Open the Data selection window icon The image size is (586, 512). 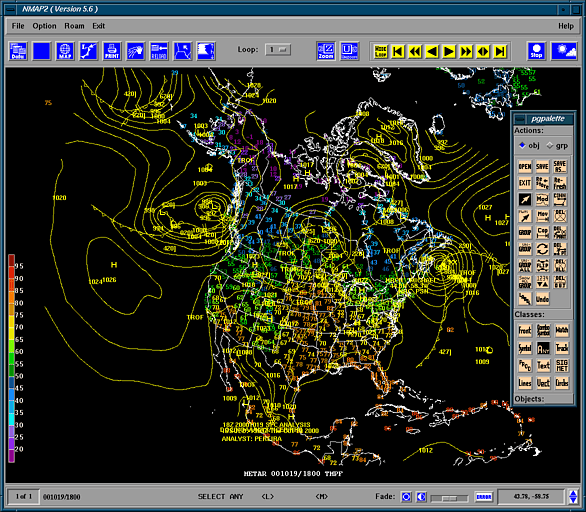pyautogui.click(x=18, y=51)
